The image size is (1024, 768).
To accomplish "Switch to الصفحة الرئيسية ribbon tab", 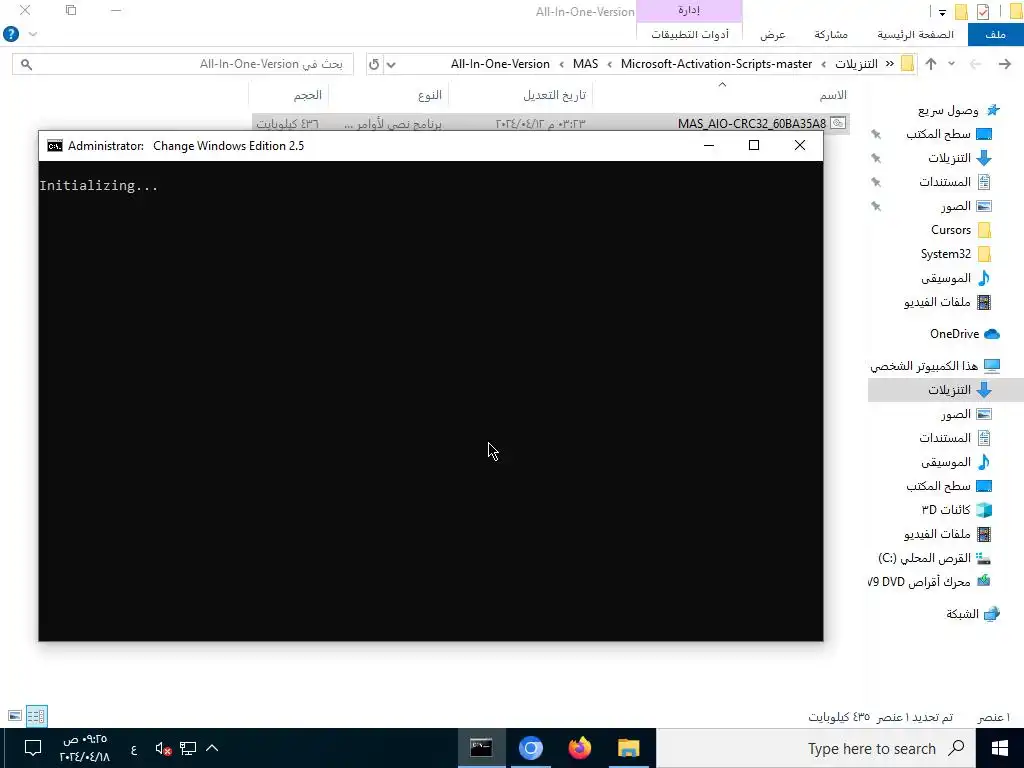I will pos(915,35).
